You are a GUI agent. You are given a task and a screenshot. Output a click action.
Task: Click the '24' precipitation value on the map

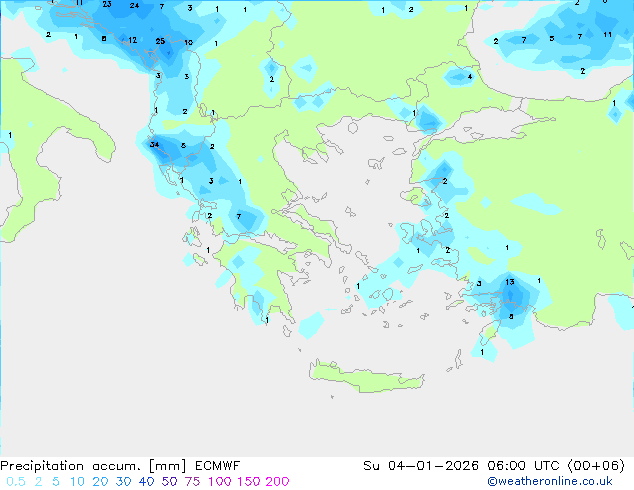click(x=134, y=5)
